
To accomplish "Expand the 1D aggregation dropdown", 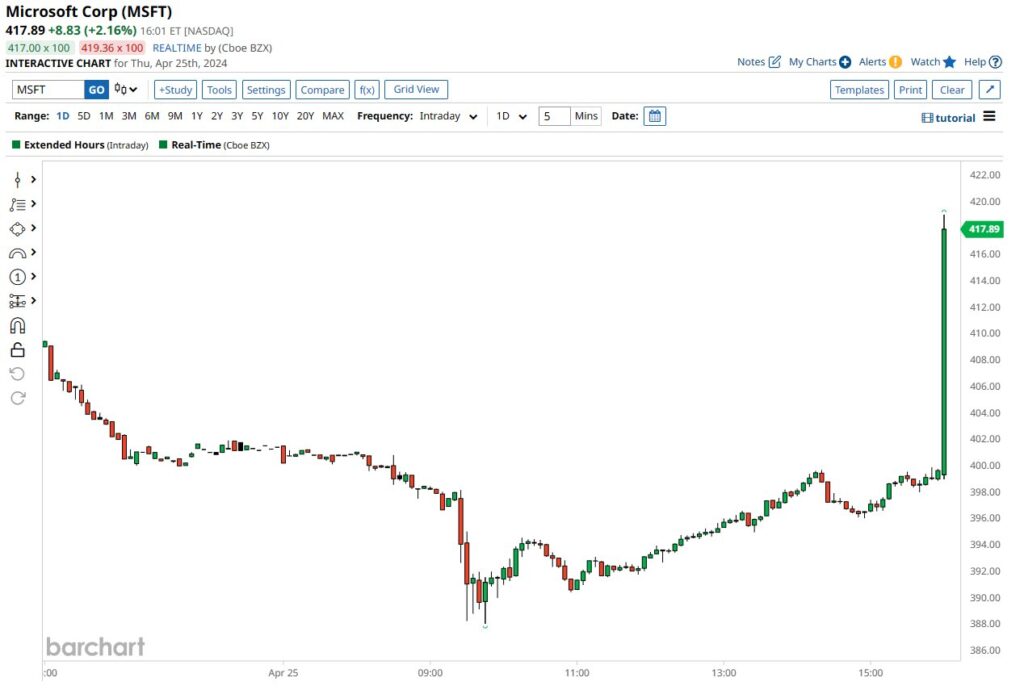I will point(511,116).
